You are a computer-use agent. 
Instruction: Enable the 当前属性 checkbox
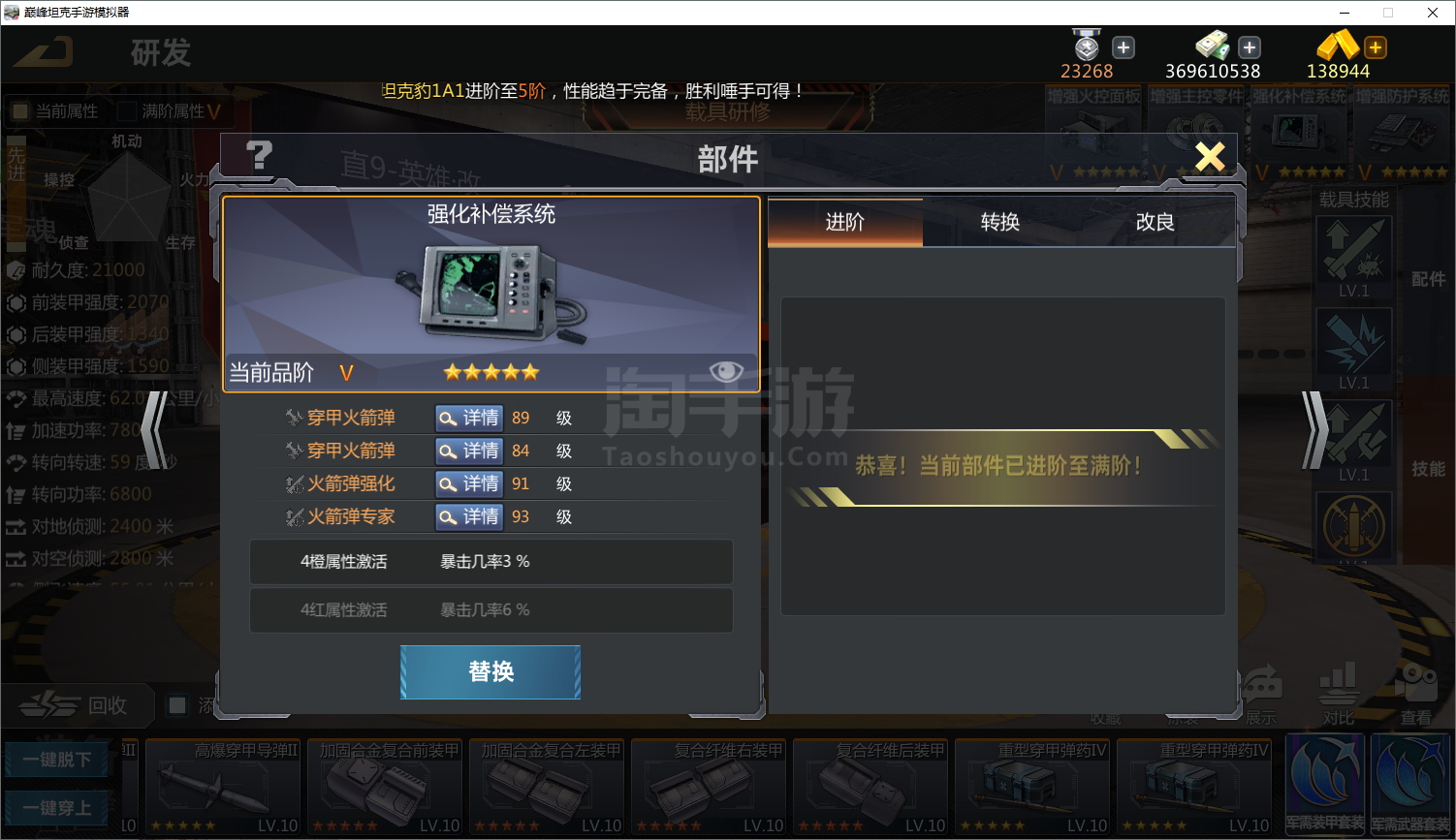click(19, 111)
